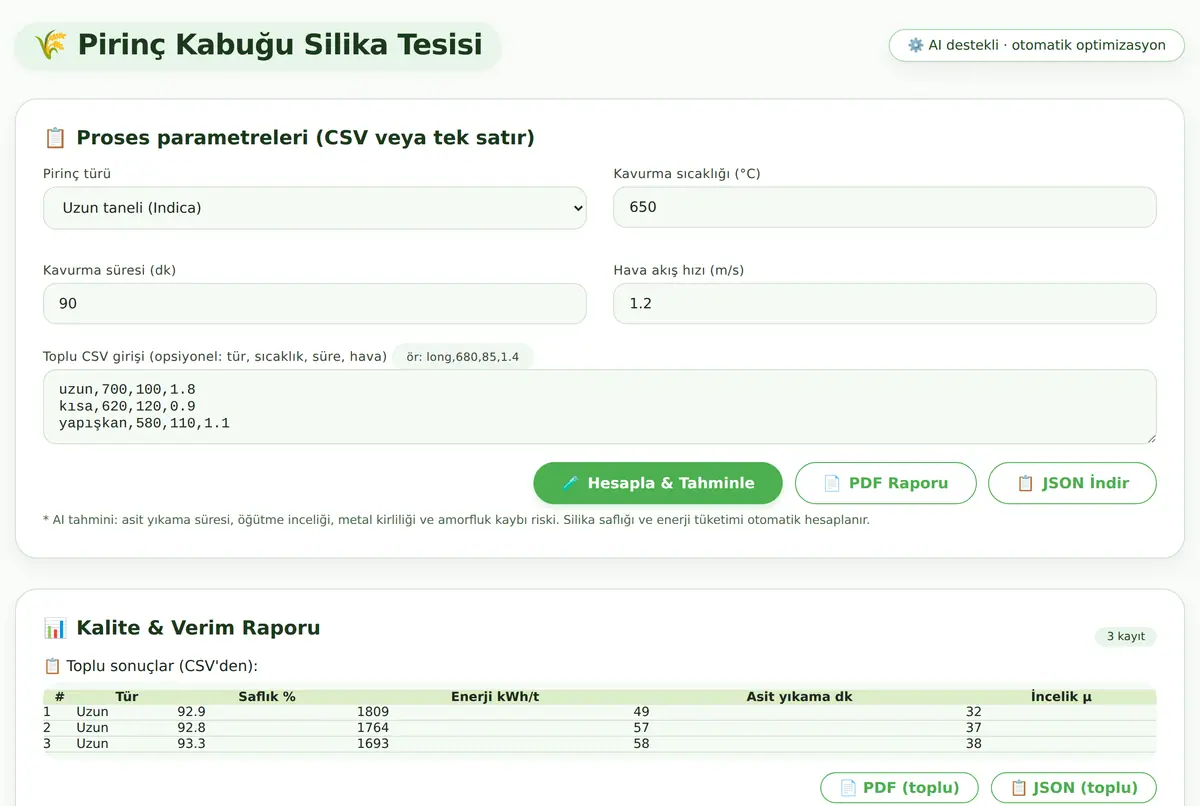Click the acid wash value 49

click(x=642, y=712)
